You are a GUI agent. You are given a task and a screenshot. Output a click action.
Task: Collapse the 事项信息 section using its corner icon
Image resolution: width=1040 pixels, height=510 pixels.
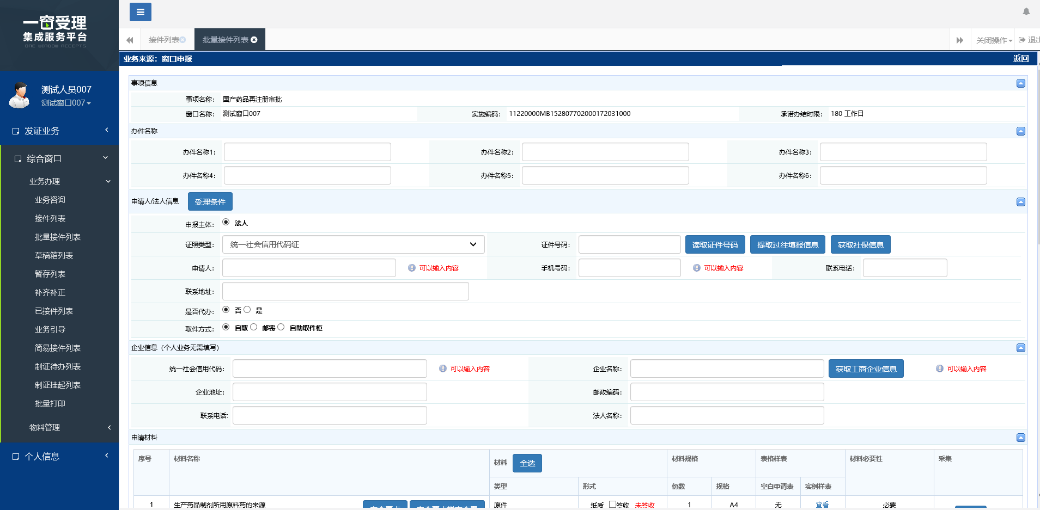click(x=1020, y=82)
